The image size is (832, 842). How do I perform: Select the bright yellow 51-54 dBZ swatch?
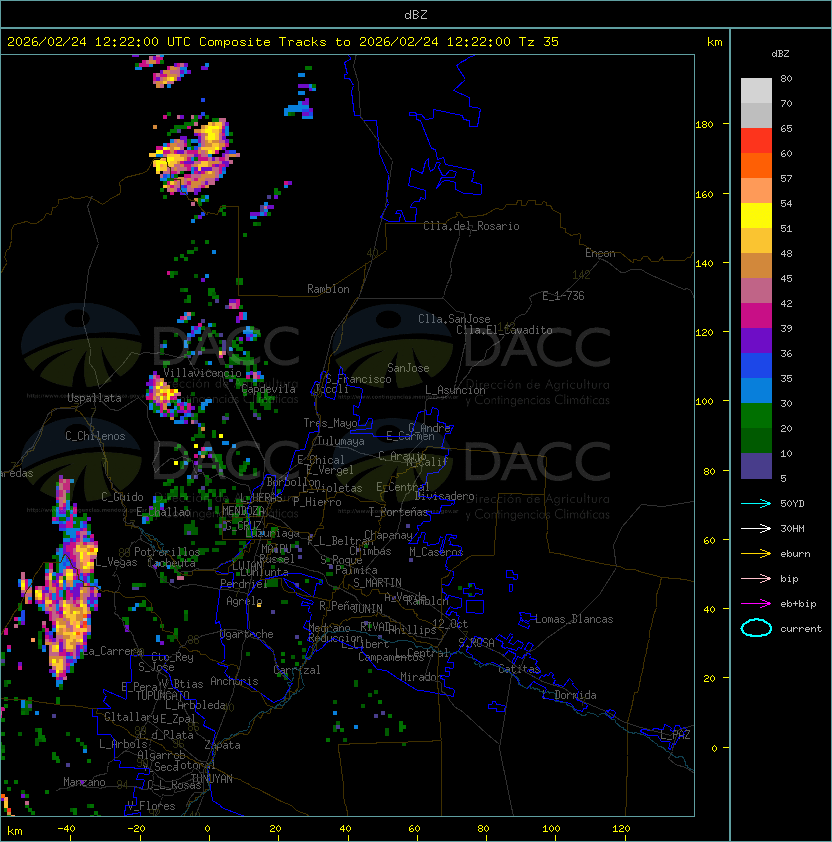756,216
